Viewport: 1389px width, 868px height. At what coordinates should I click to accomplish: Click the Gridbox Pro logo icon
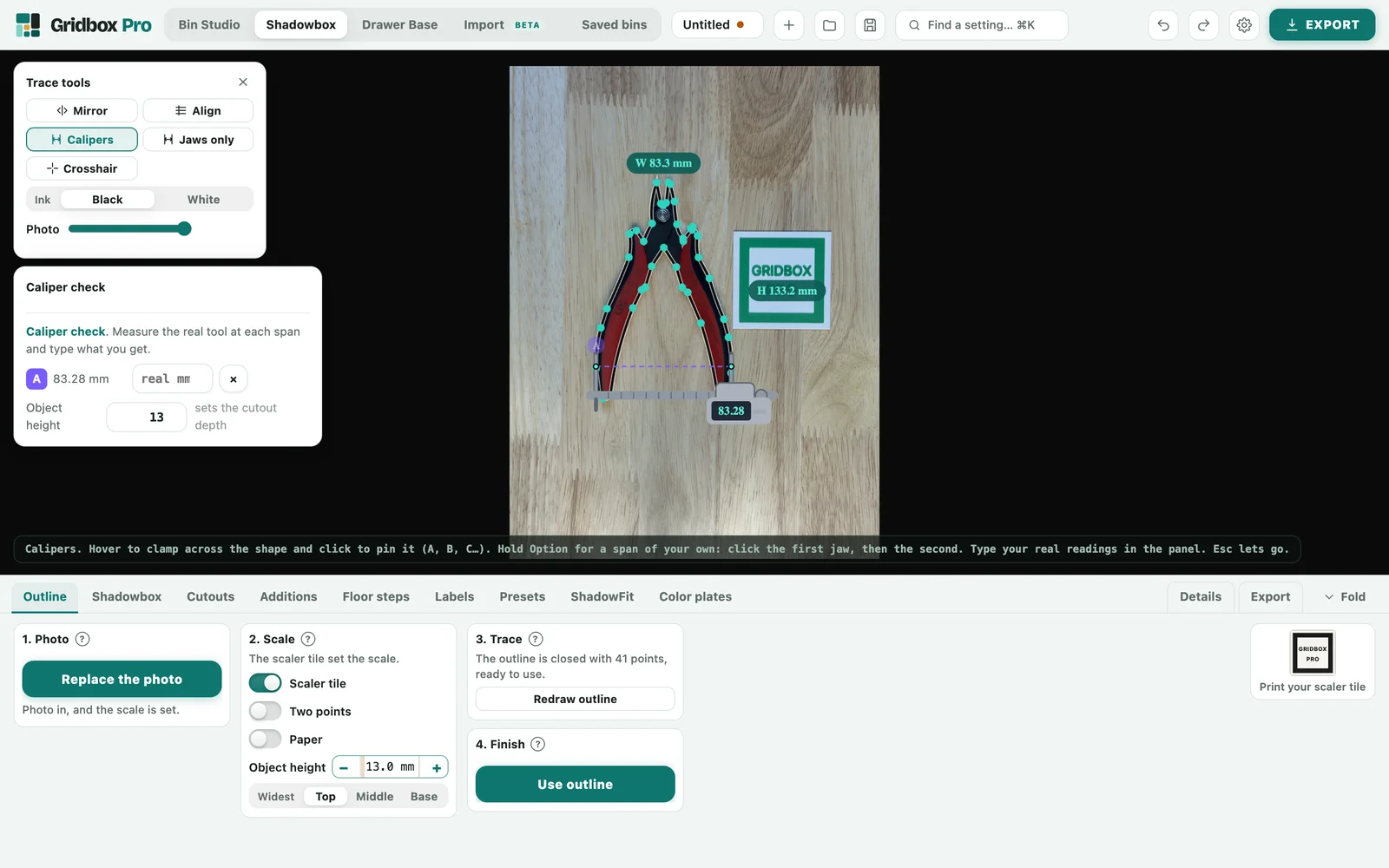[x=28, y=25]
